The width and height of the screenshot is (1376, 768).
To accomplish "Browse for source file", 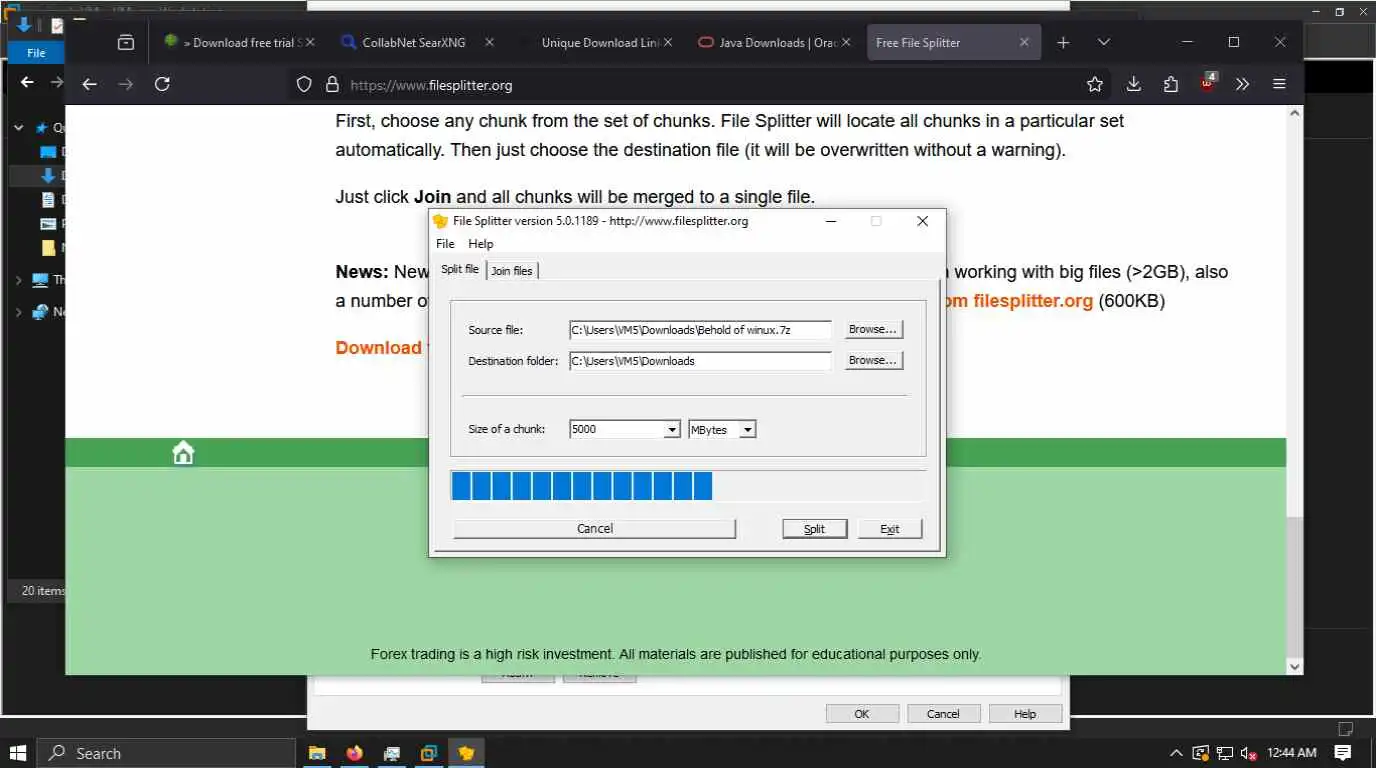I will pyautogui.click(x=873, y=329).
